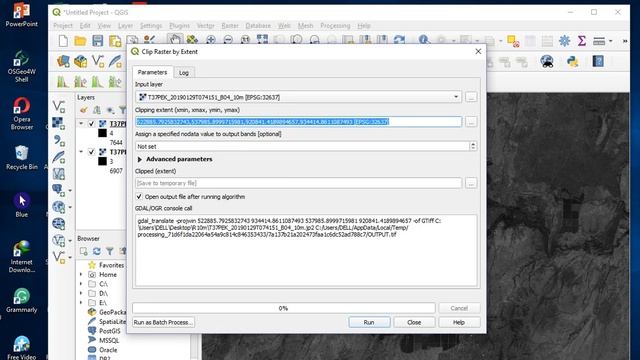The image size is (640, 360).
Task: Open the Processing Toolbox gear icon
Action: point(564,40)
